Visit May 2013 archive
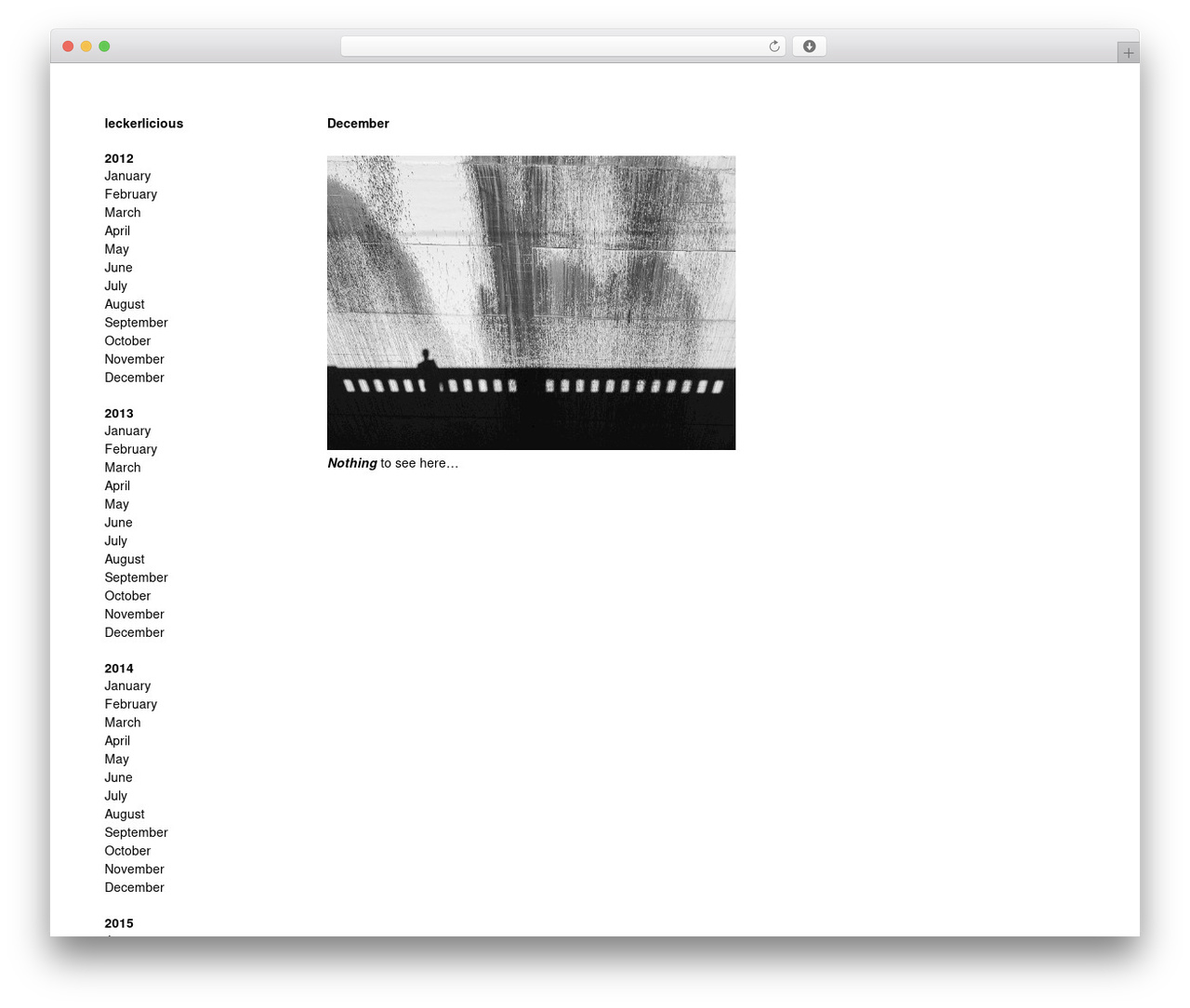The height and width of the screenshot is (1008, 1190). [116, 504]
